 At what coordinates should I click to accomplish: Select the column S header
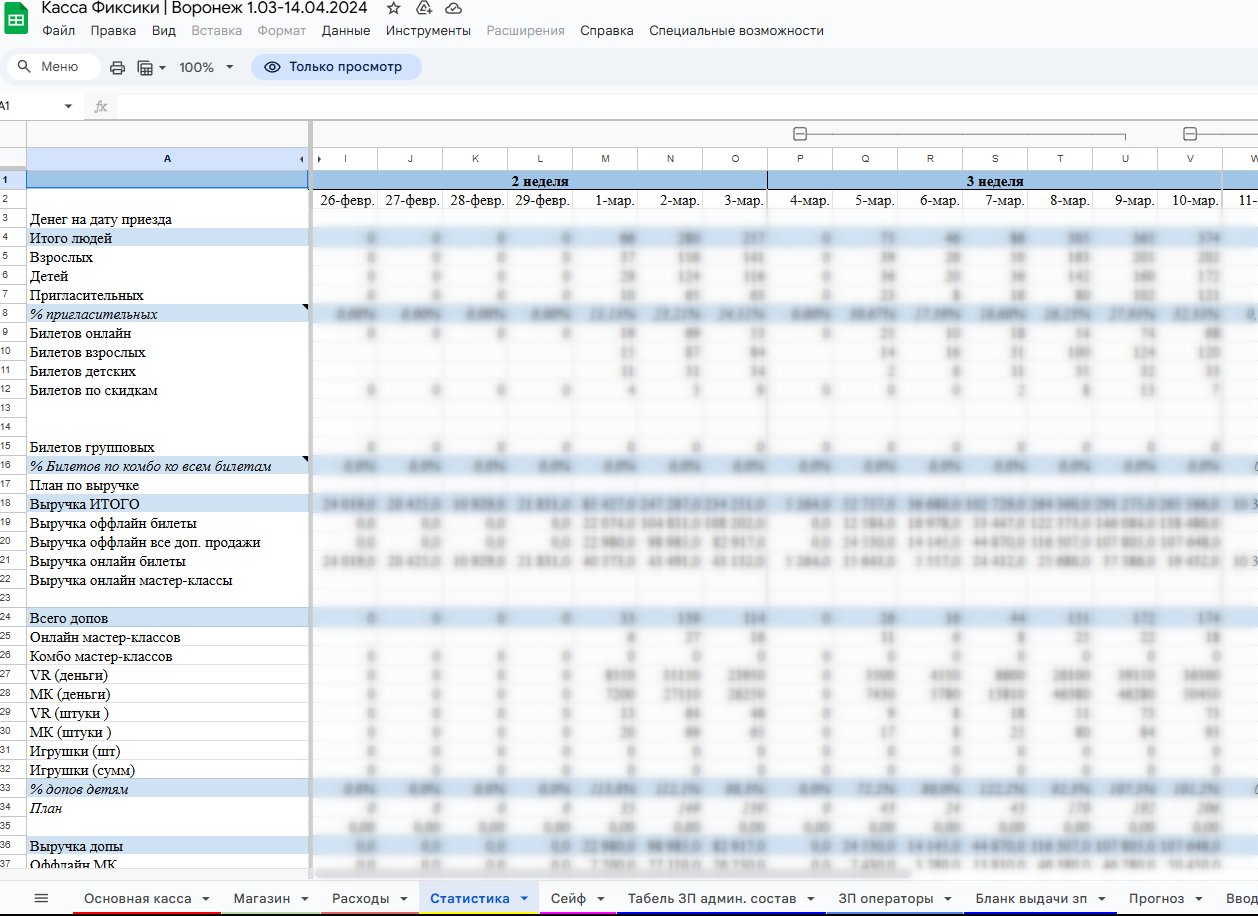pos(995,159)
